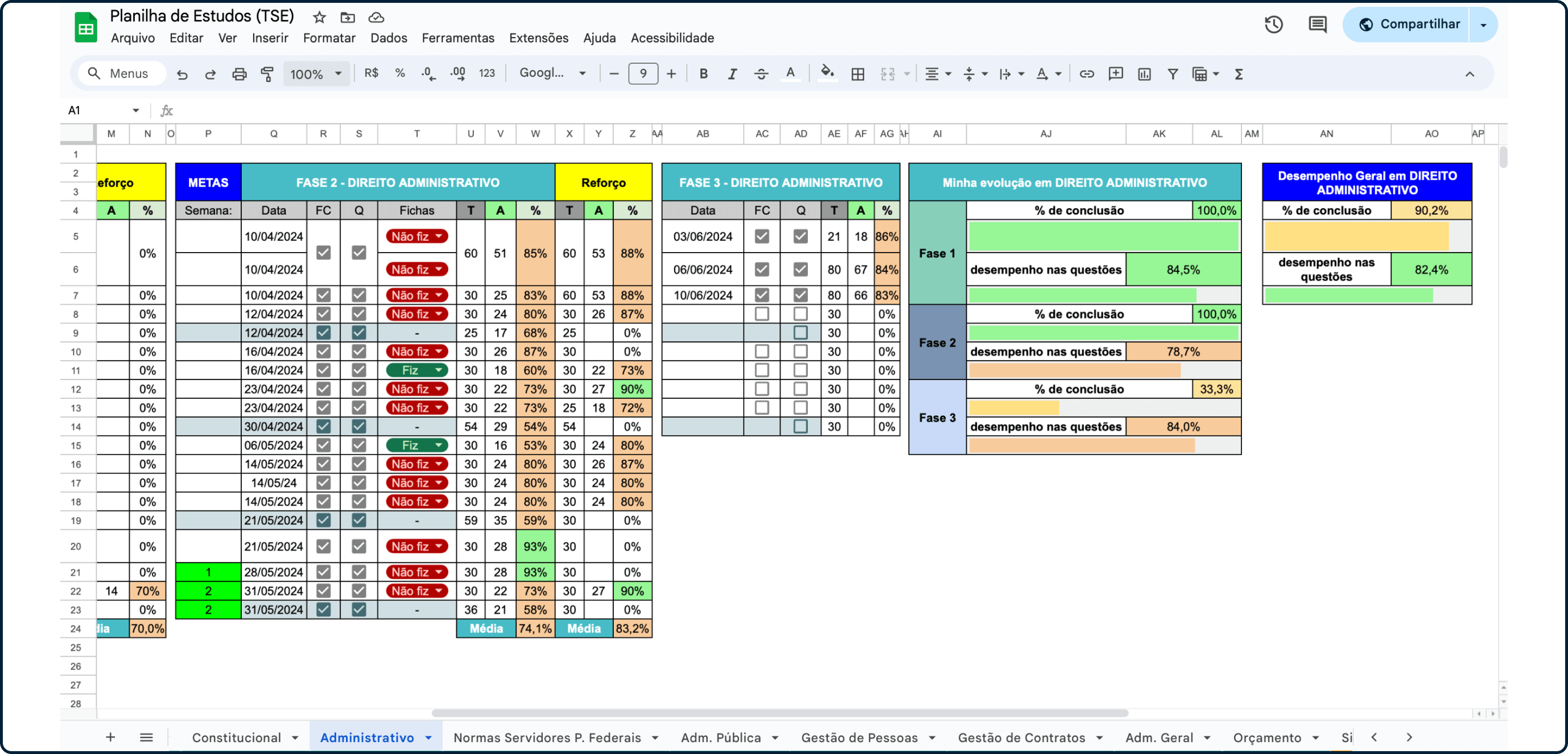This screenshot has height=754, width=1568.
Task: Click the text color underline A icon
Action: click(790, 74)
